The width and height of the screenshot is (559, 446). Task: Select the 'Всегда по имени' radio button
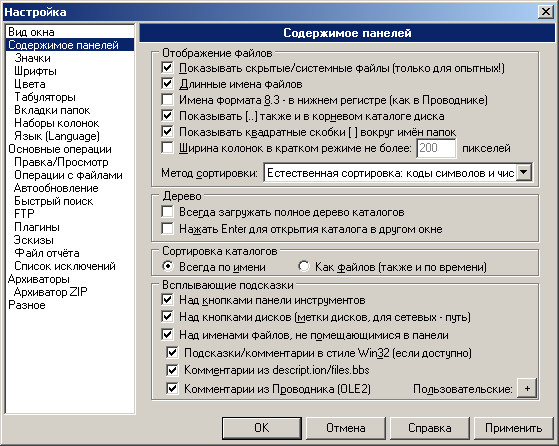167,266
